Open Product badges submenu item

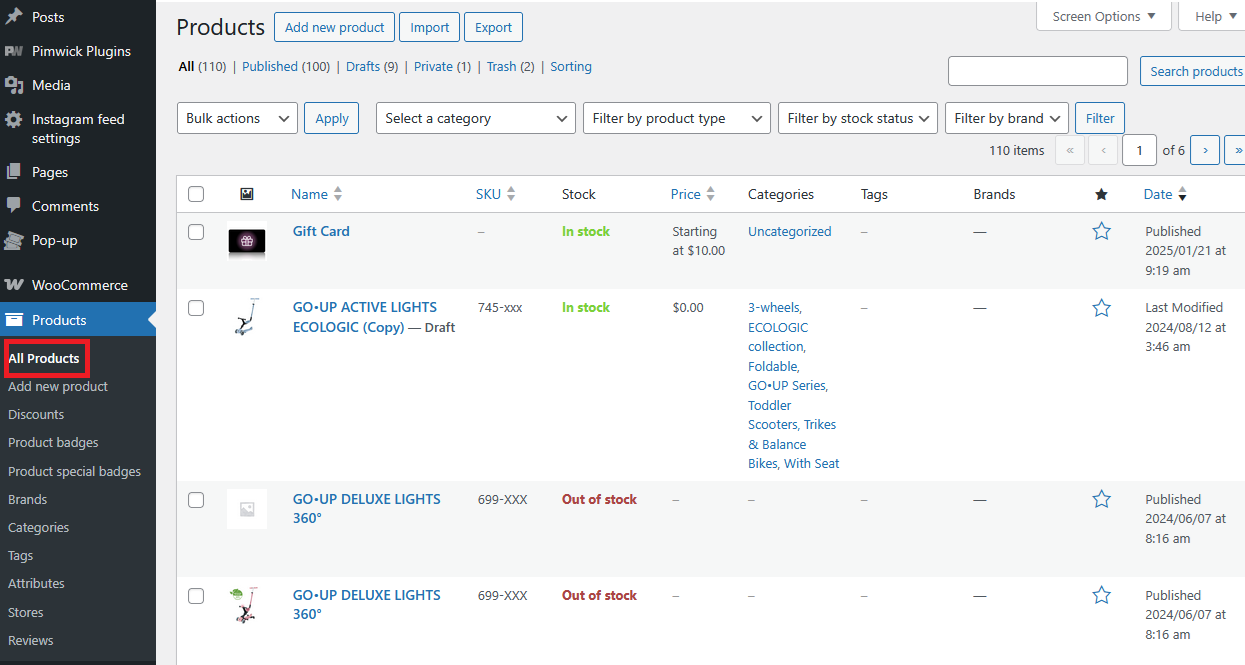pos(53,442)
